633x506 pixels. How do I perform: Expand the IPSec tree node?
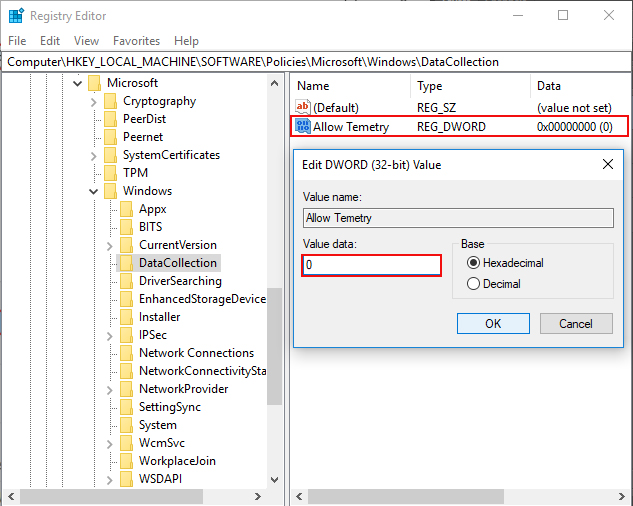coord(110,336)
